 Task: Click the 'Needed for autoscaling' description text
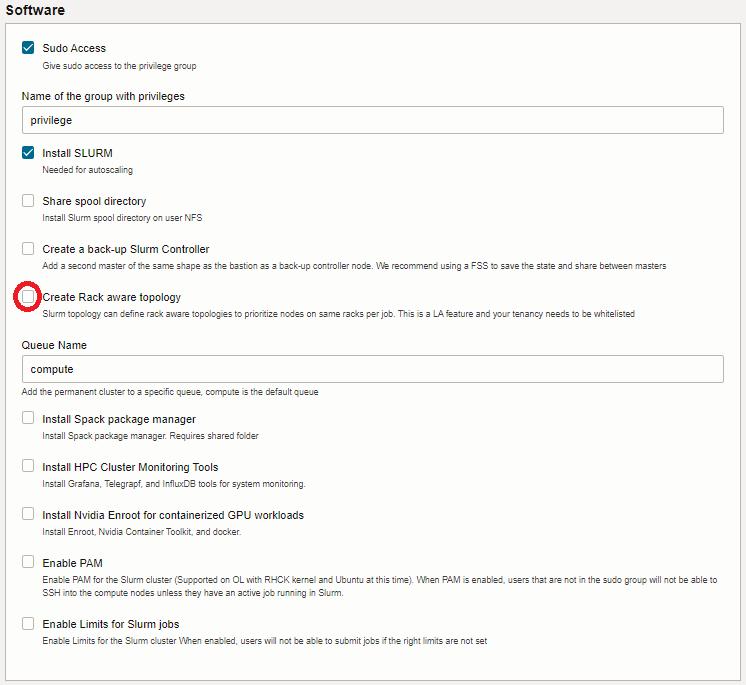[x=87, y=170]
